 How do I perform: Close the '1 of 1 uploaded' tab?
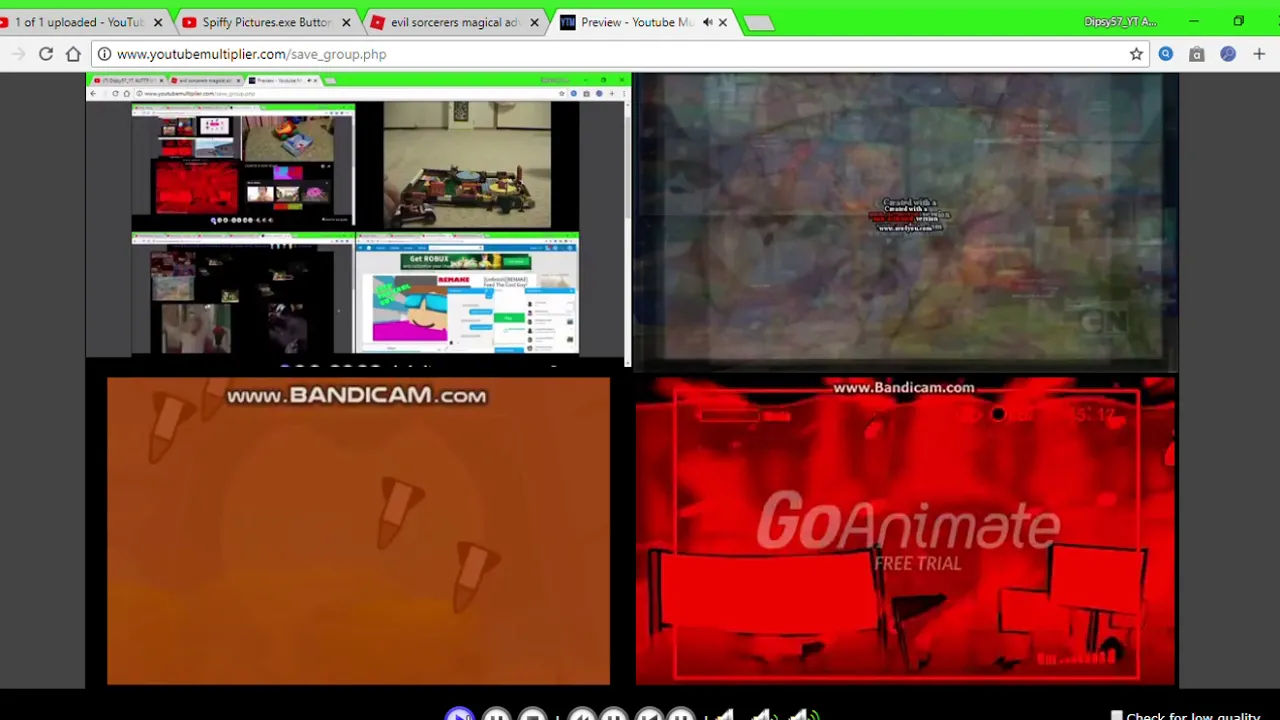coord(157,22)
